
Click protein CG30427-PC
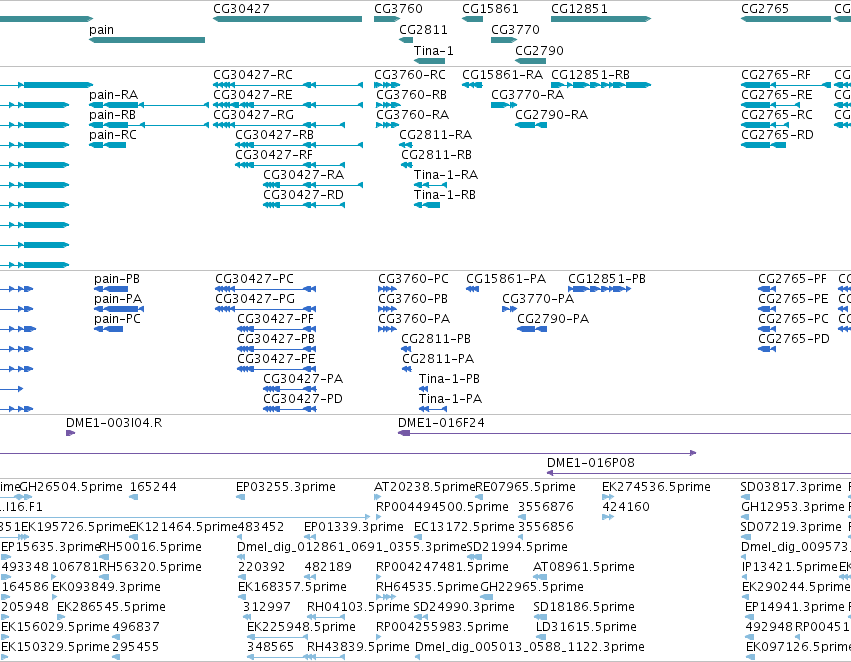click(254, 279)
